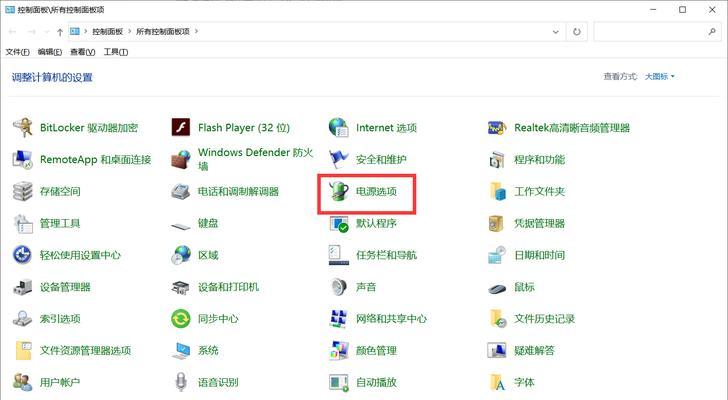The image size is (728, 400).
Task: Click the 存储空间 drives icon
Action: click(x=22, y=191)
